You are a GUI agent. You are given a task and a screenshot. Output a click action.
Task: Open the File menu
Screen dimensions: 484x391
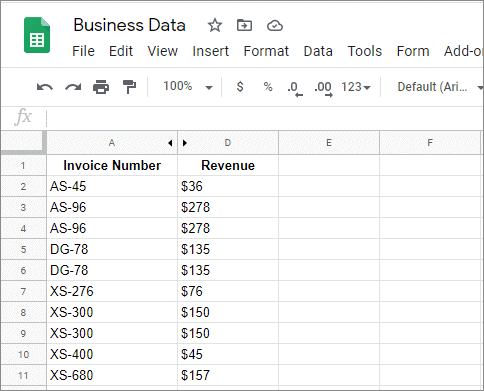[x=83, y=51]
